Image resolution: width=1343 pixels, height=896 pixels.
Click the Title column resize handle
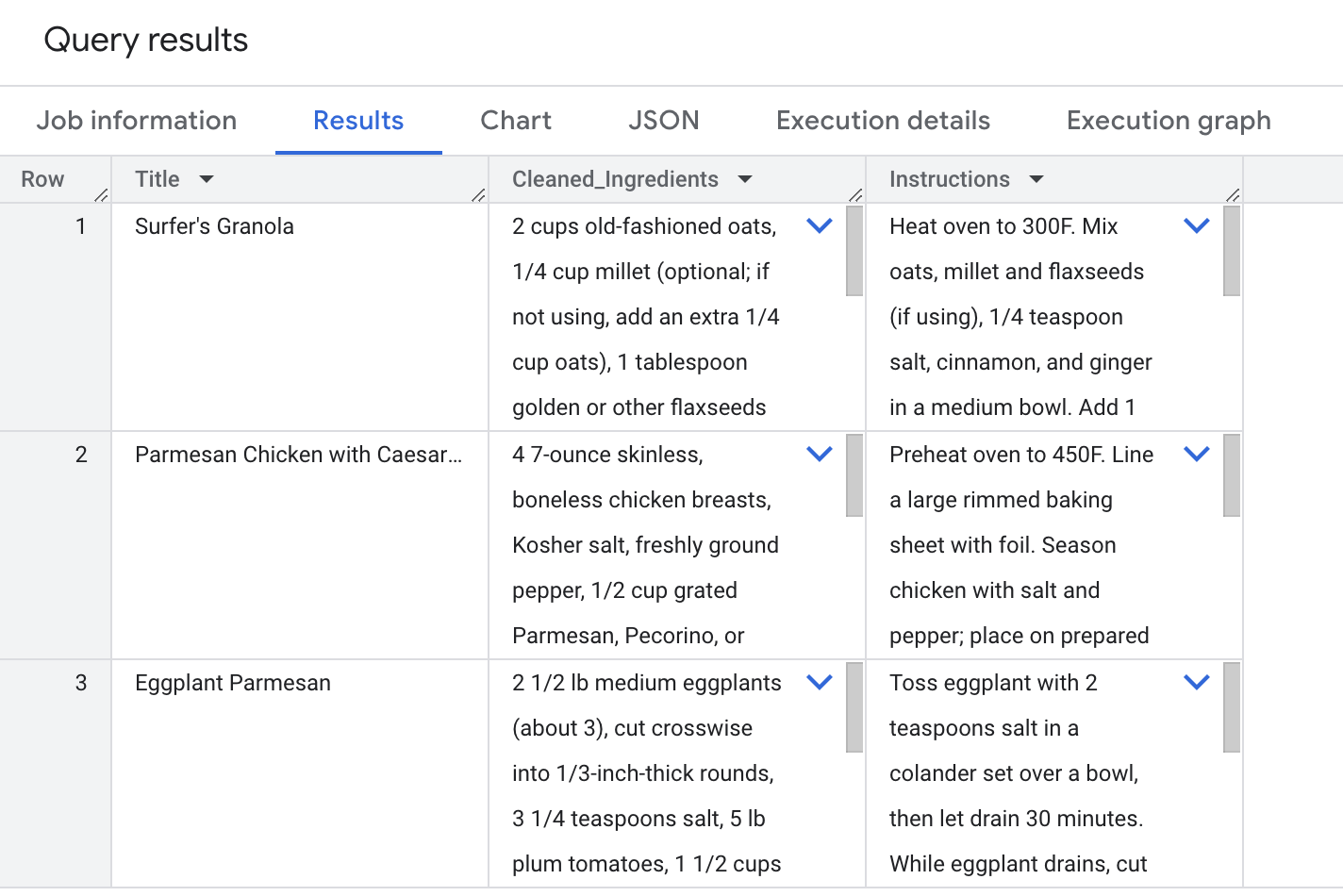[x=479, y=194]
